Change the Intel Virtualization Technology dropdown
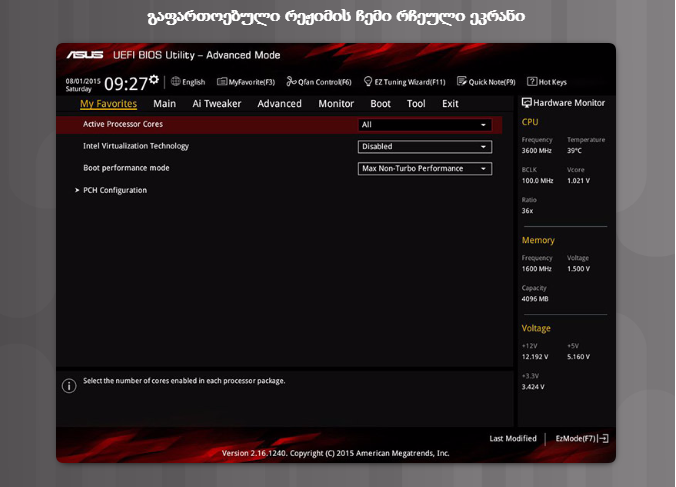The height and width of the screenshot is (487, 676). (425, 146)
